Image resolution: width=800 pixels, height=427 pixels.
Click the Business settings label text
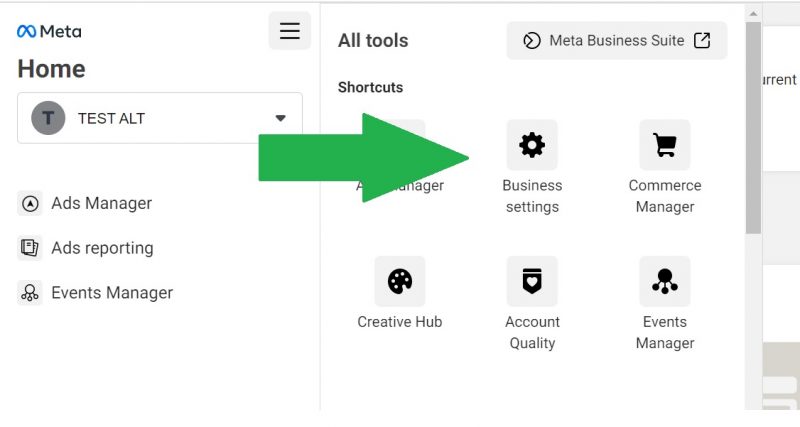click(x=532, y=196)
